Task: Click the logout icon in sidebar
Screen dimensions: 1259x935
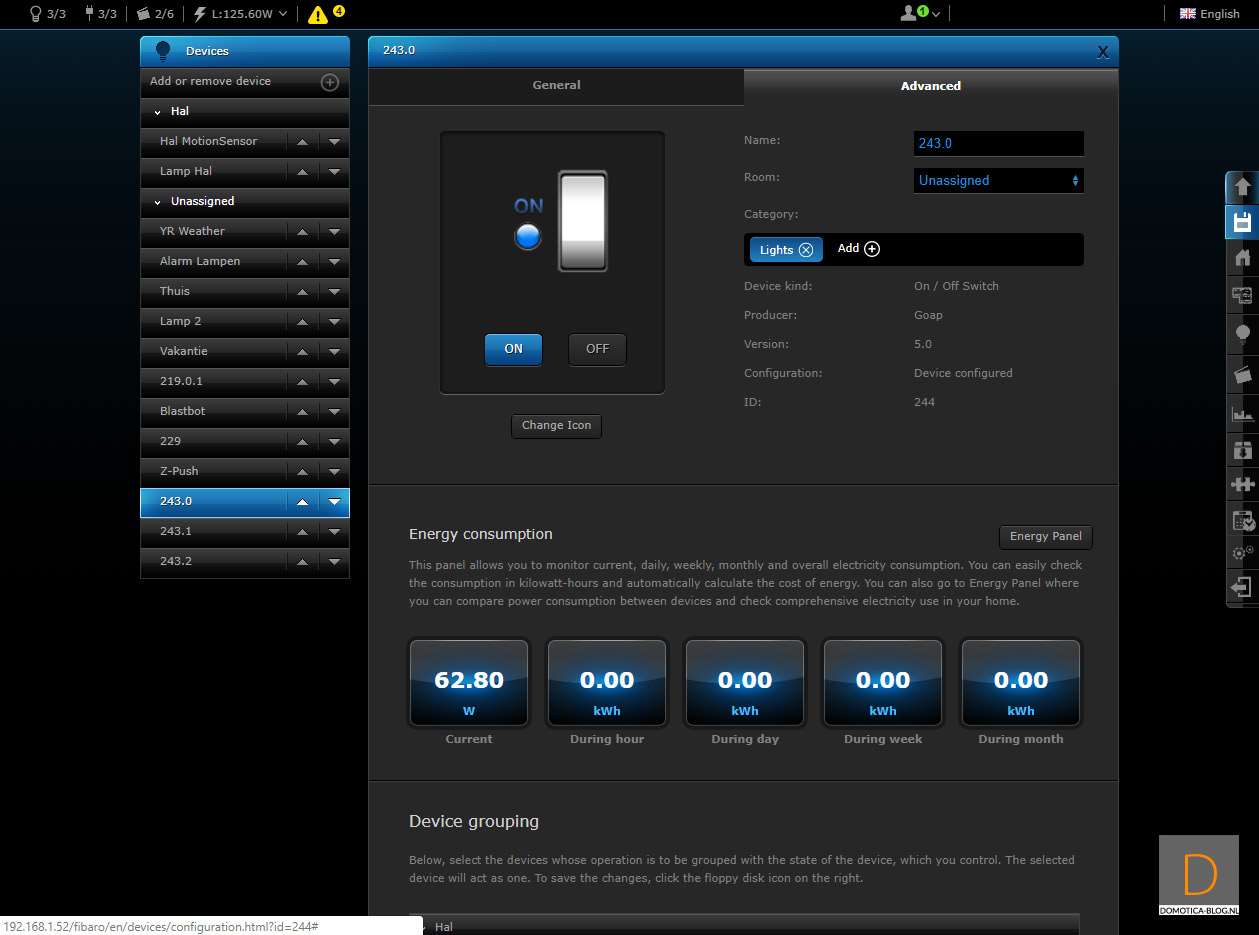Action: 1242,587
